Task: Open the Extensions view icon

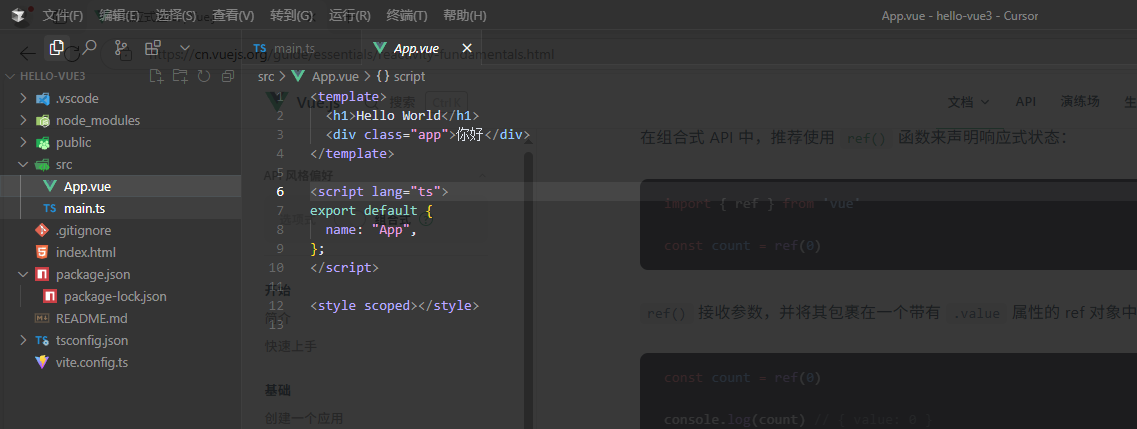Action: pyautogui.click(x=152, y=48)
